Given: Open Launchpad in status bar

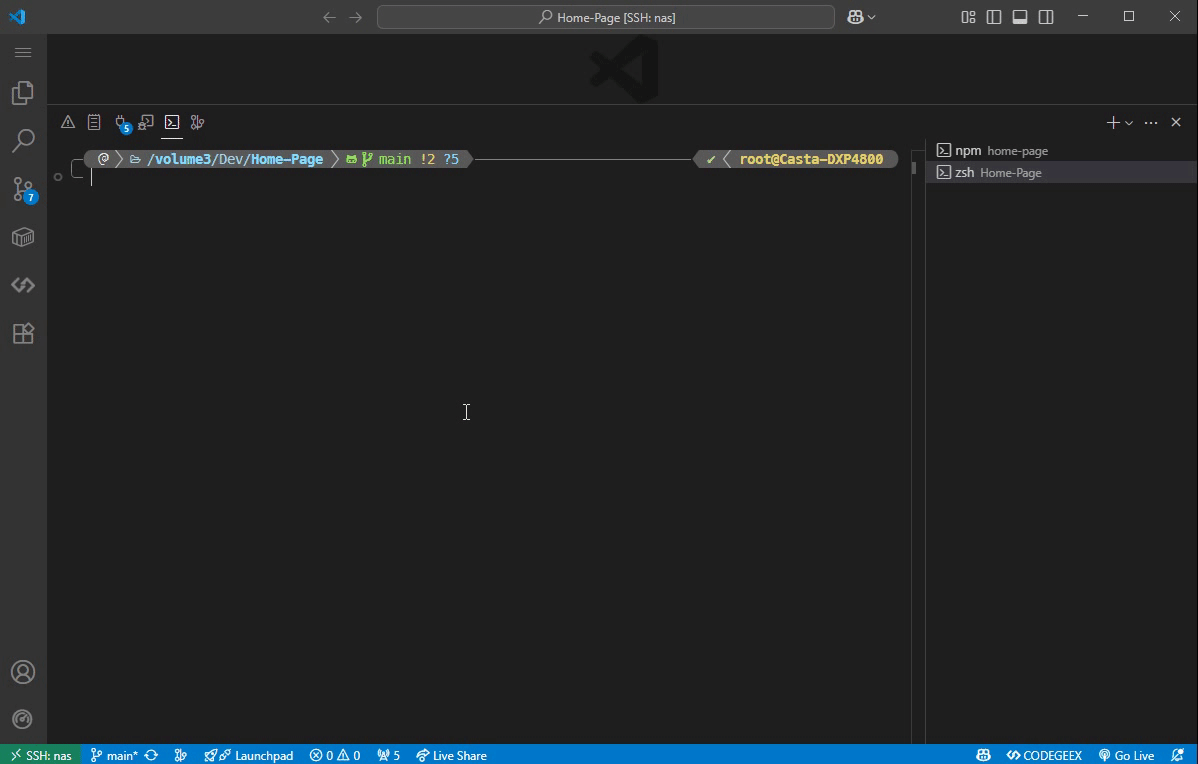Looking at the screenshot, I should 249,755.
